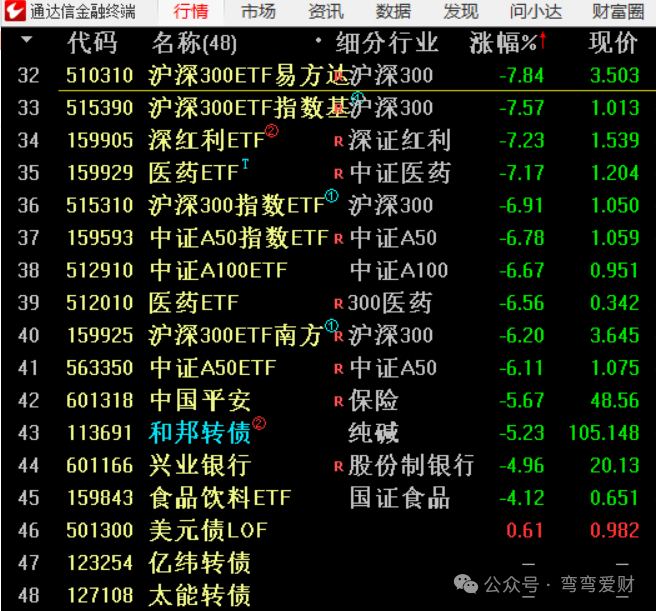Screen dimensions: 656x611
Task: Select 和邦转债 bond name
Action: click(200, 433)
